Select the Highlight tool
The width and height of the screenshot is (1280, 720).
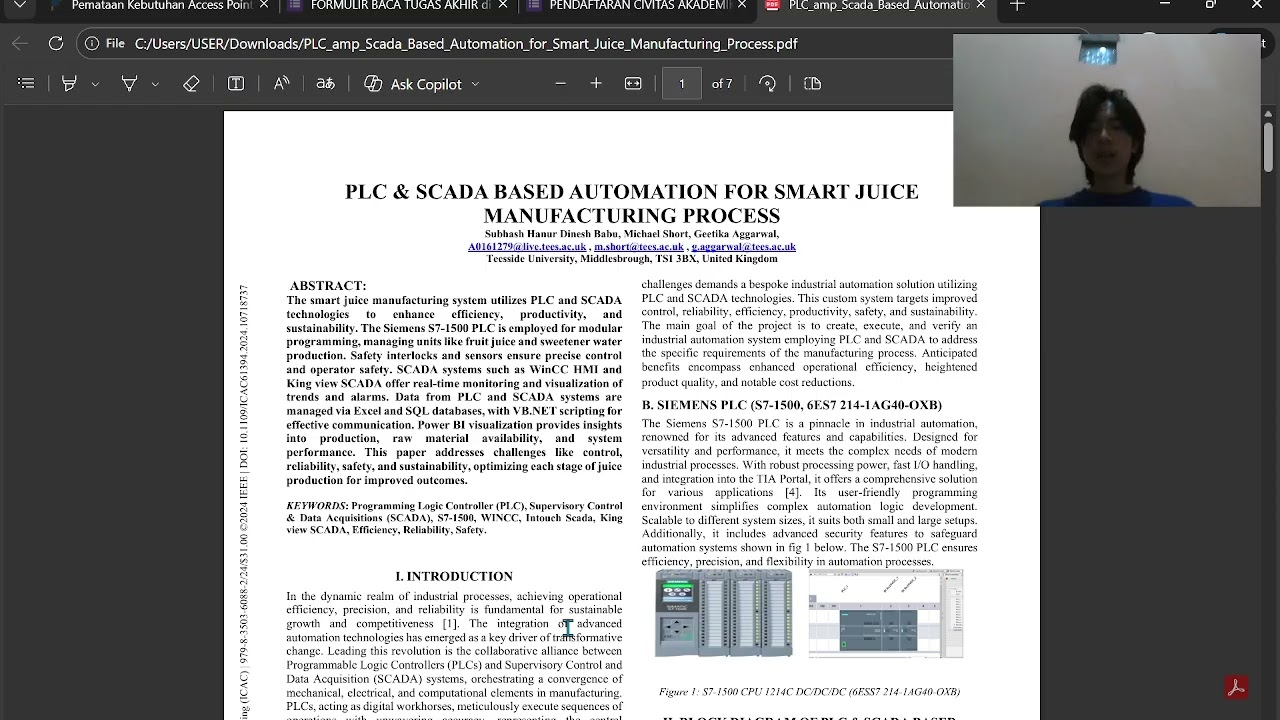click(69, 84)
